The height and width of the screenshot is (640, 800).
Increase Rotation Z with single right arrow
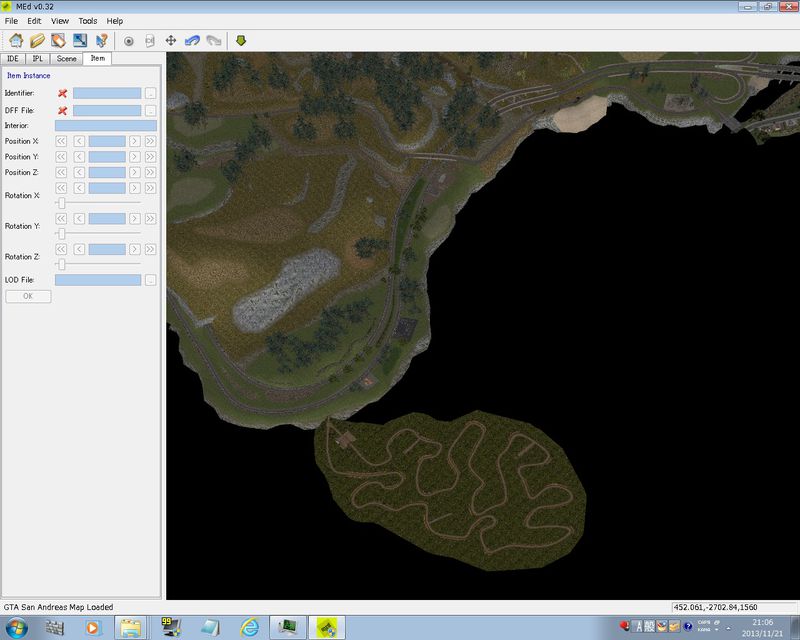click(135, 250)
